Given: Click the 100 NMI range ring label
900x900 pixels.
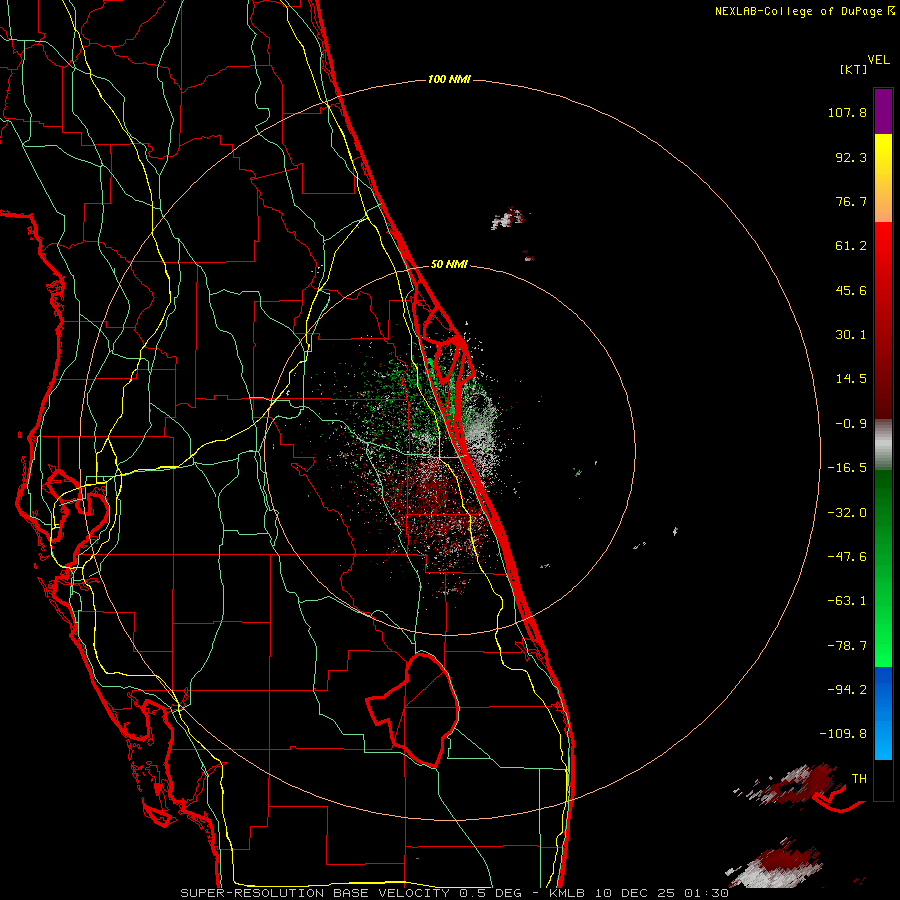Looking at the screenshot, I should (449, 79).
